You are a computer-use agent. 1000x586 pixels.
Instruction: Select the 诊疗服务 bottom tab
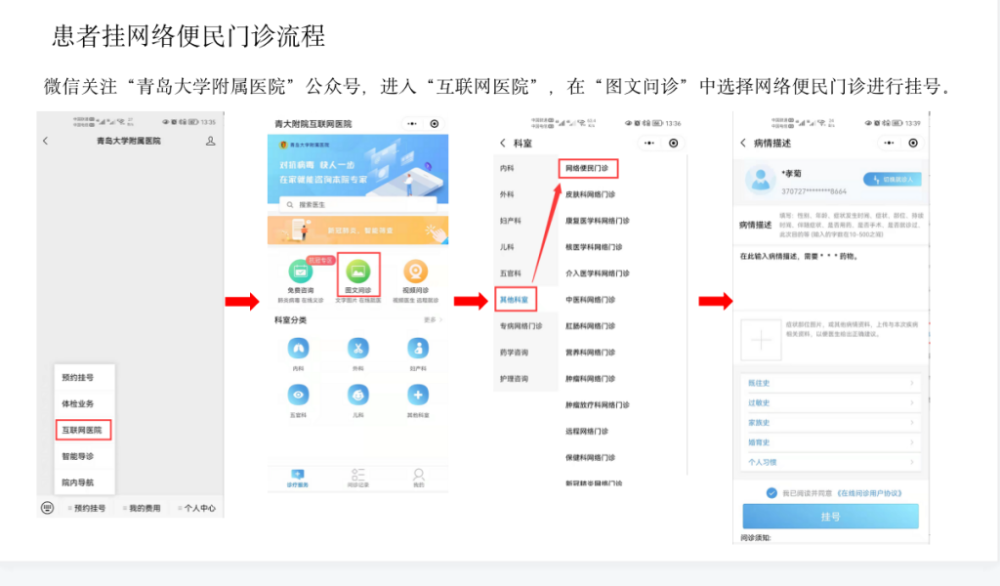[297, 478]
